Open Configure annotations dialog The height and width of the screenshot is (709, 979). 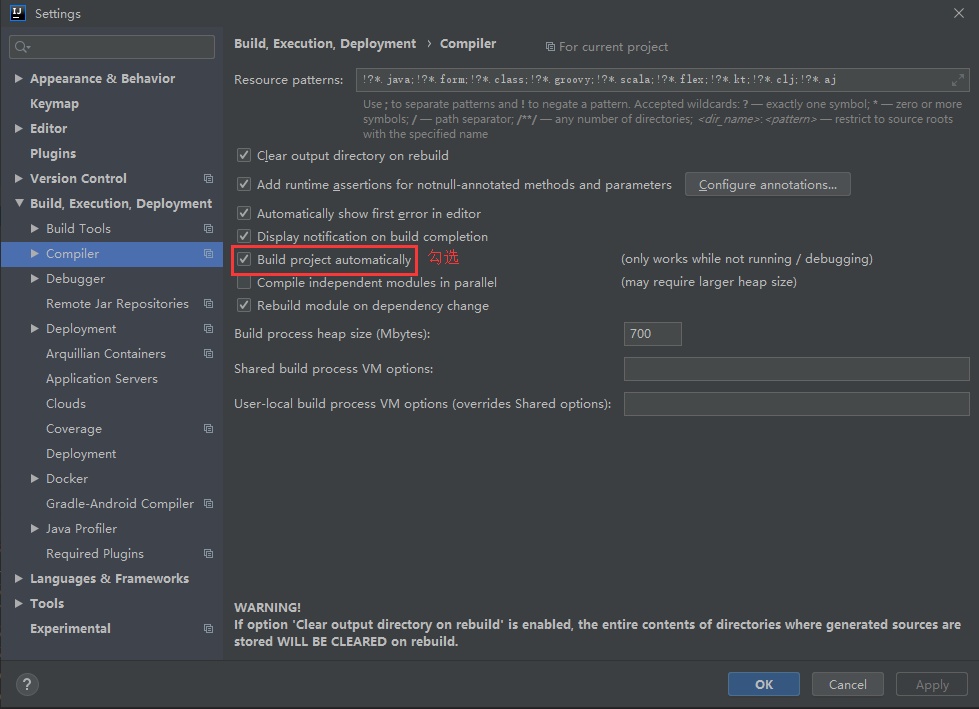click(767, 184)
